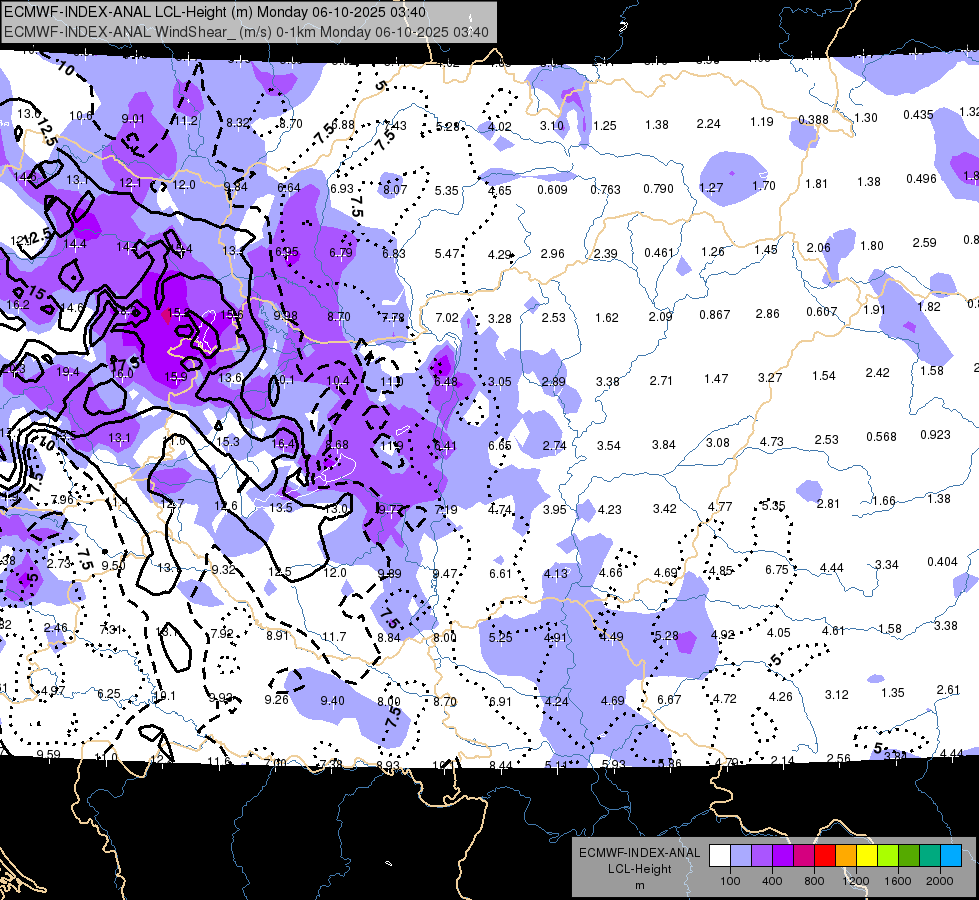Image resolution: width=979 pixels, height=900 pixels.
Task: Choose the orange legend color swatch
Action: click(x=846, y=856)
